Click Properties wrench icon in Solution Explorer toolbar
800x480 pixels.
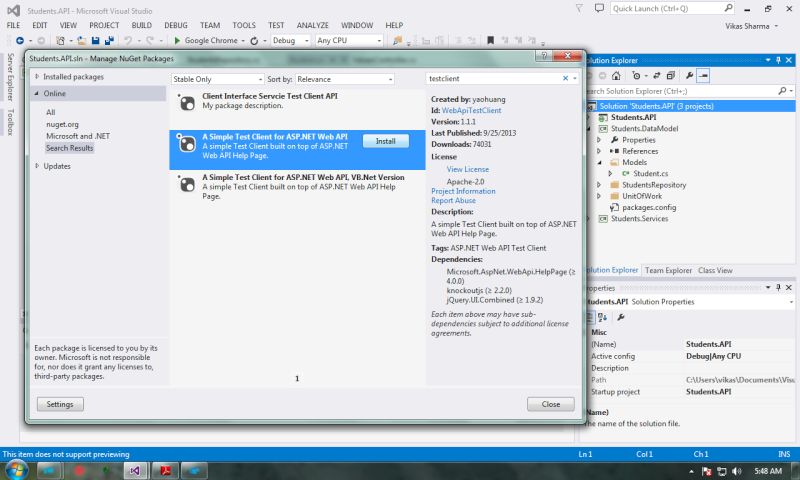pyautogui.click(x=689, y=75)
